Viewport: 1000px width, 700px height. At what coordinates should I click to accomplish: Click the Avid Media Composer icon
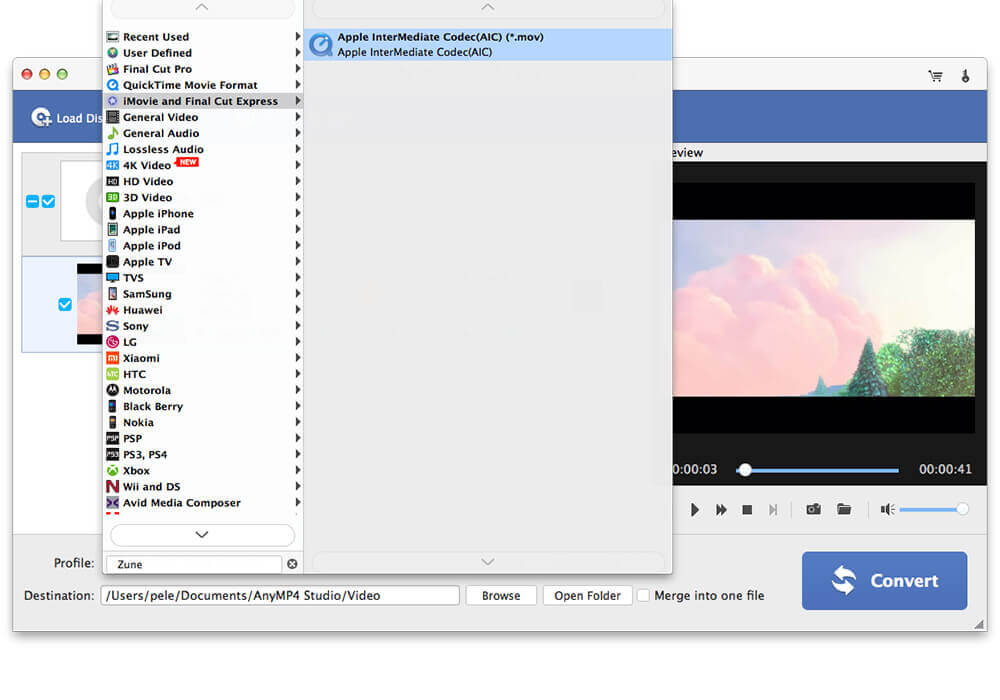coord(113,502)
